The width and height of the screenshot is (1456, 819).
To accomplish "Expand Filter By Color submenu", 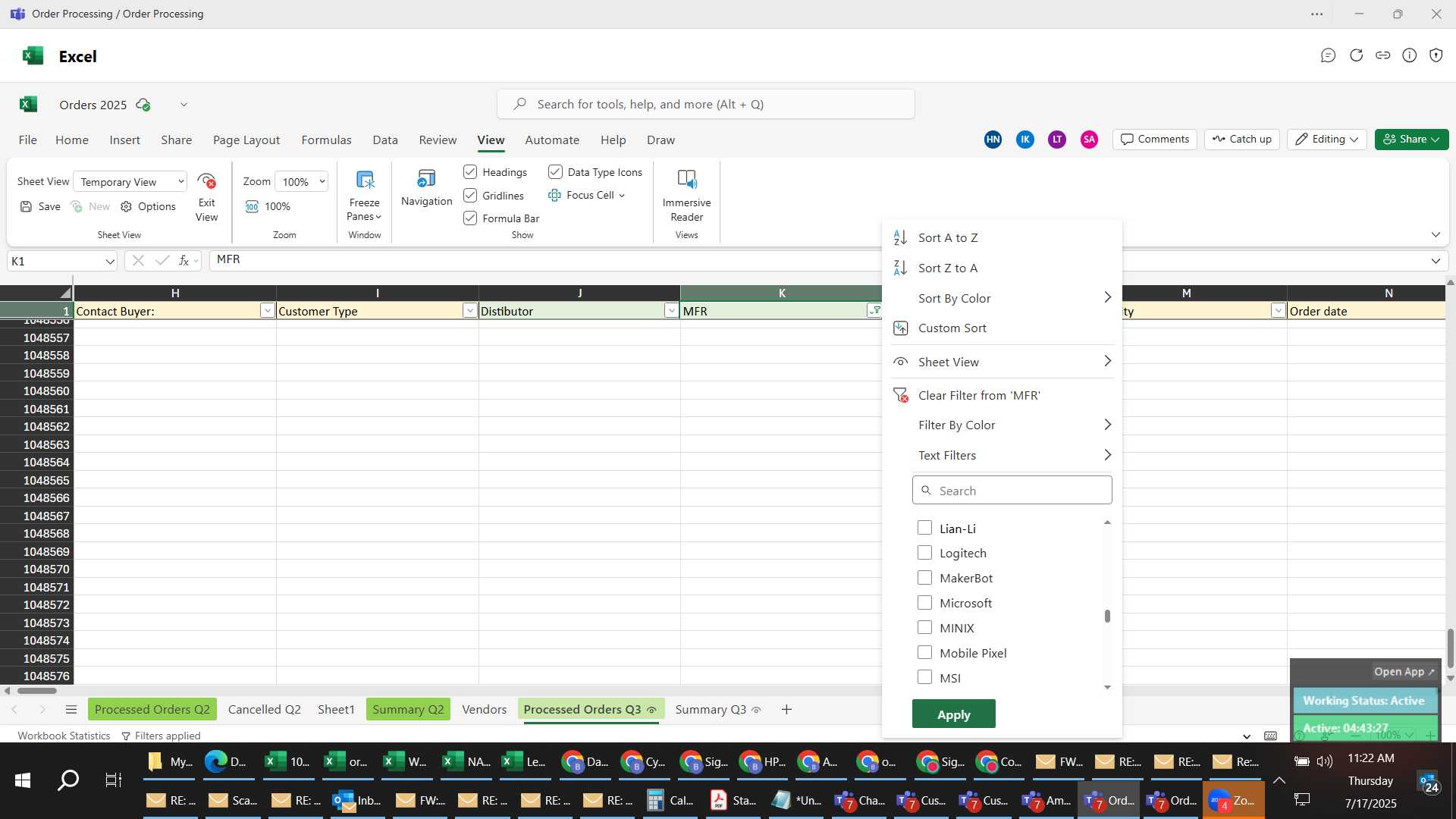I will pyautogui.click(x=1107, y=425).
